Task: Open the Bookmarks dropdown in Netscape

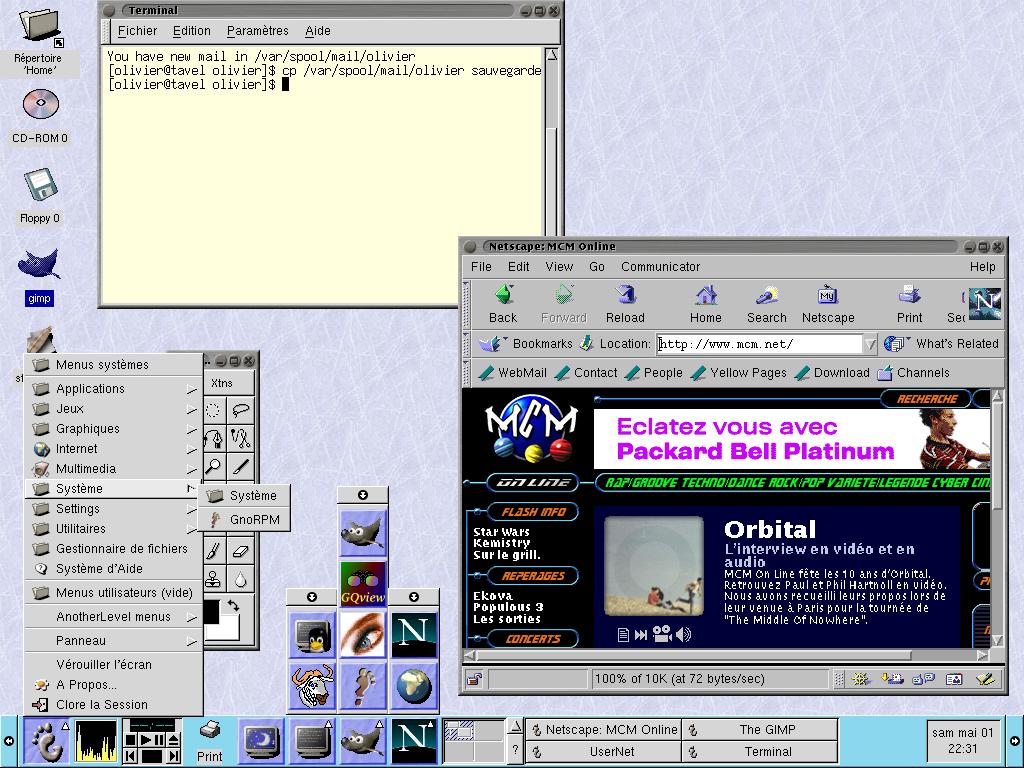Action: [x=526, y=344]
